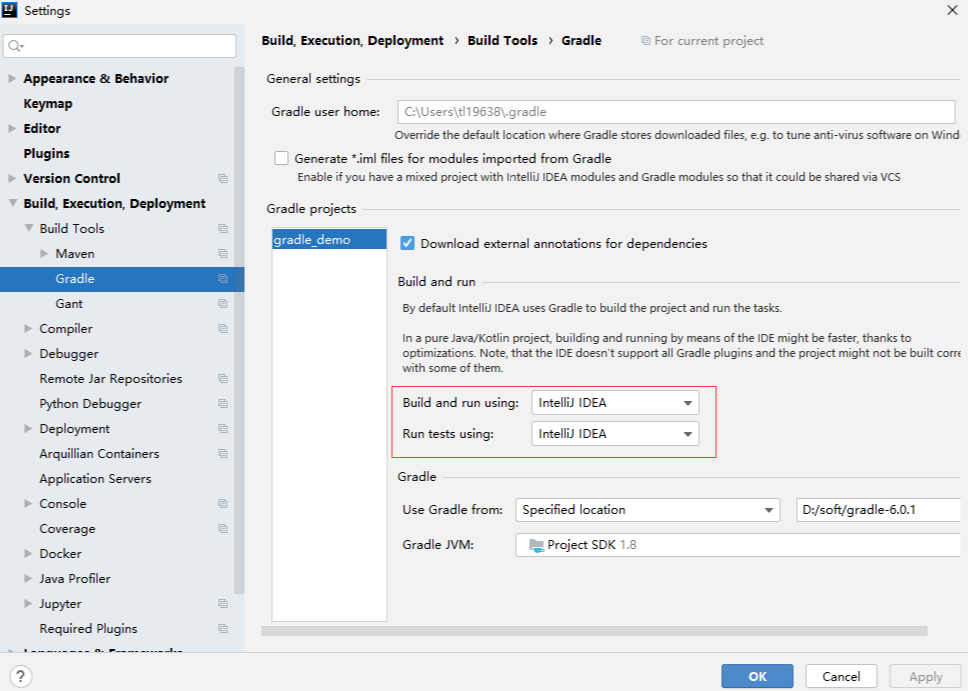Click project-level icon beside Version Control
Image resolution: width=968 pixels, height=691 pixels.
pyautogui.click(x=223, y=179)
